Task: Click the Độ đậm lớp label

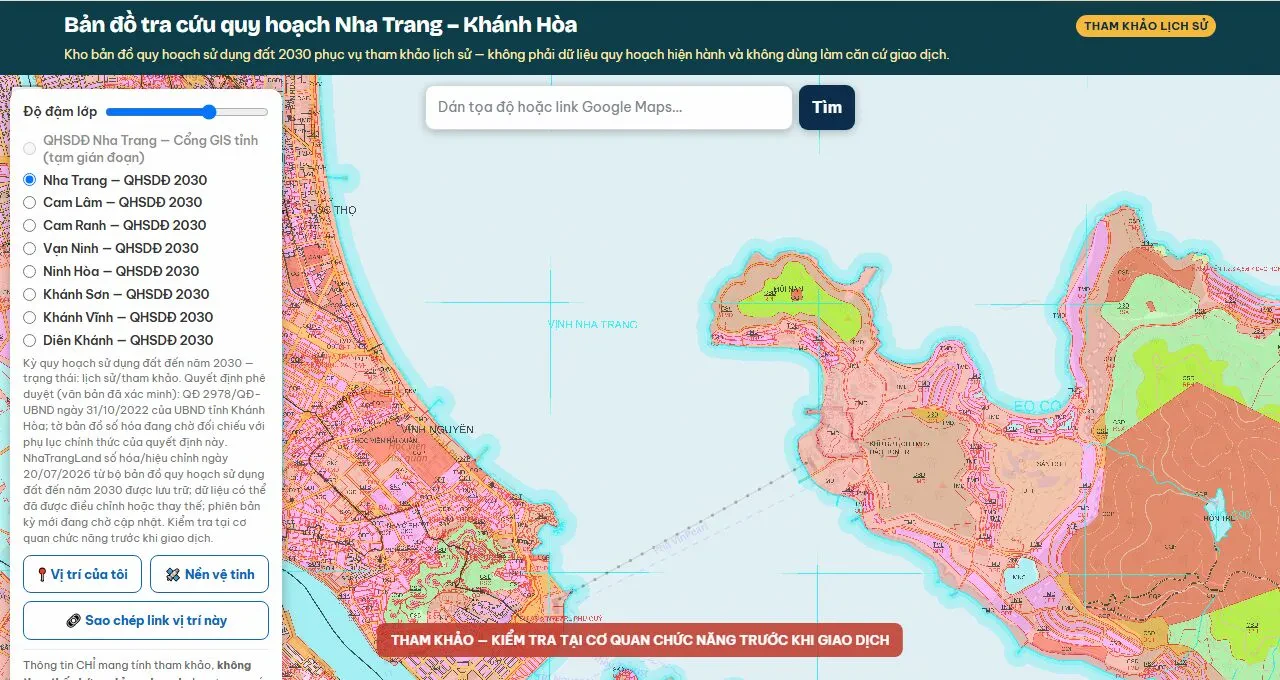Action: coord(61,112)
